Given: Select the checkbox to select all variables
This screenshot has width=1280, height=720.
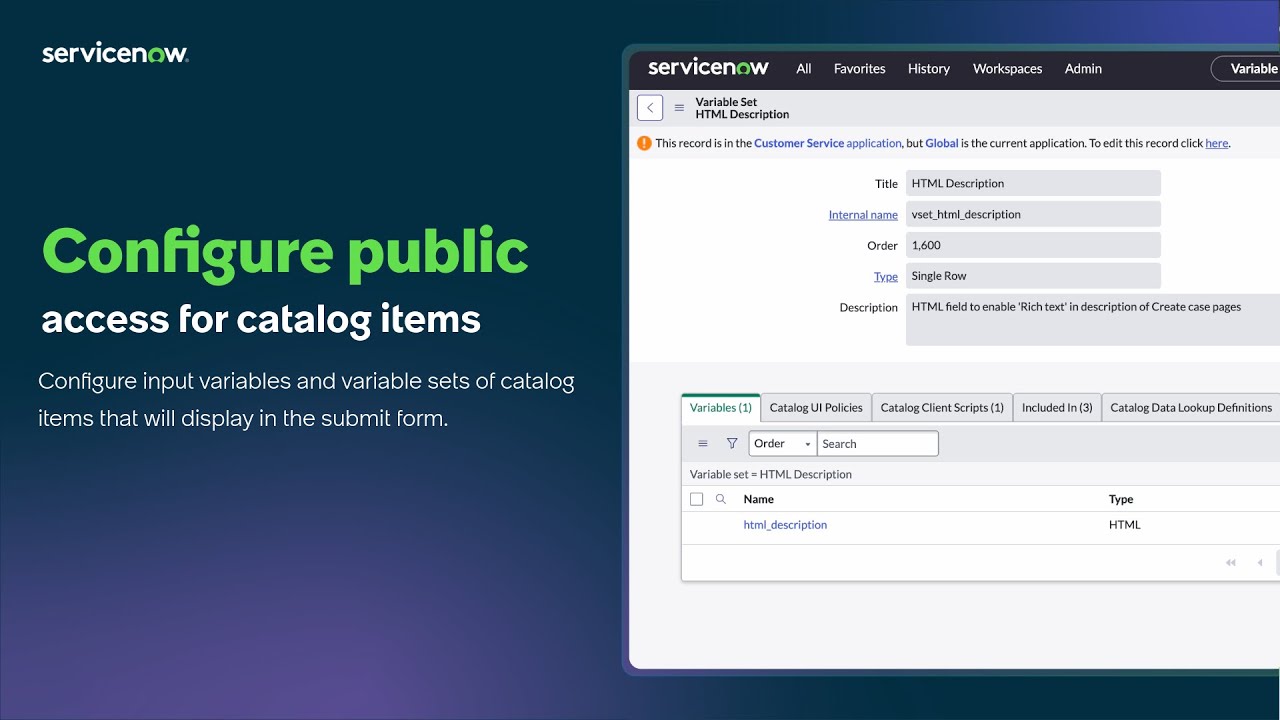Looking at the screenshot, I should (696, 498).
